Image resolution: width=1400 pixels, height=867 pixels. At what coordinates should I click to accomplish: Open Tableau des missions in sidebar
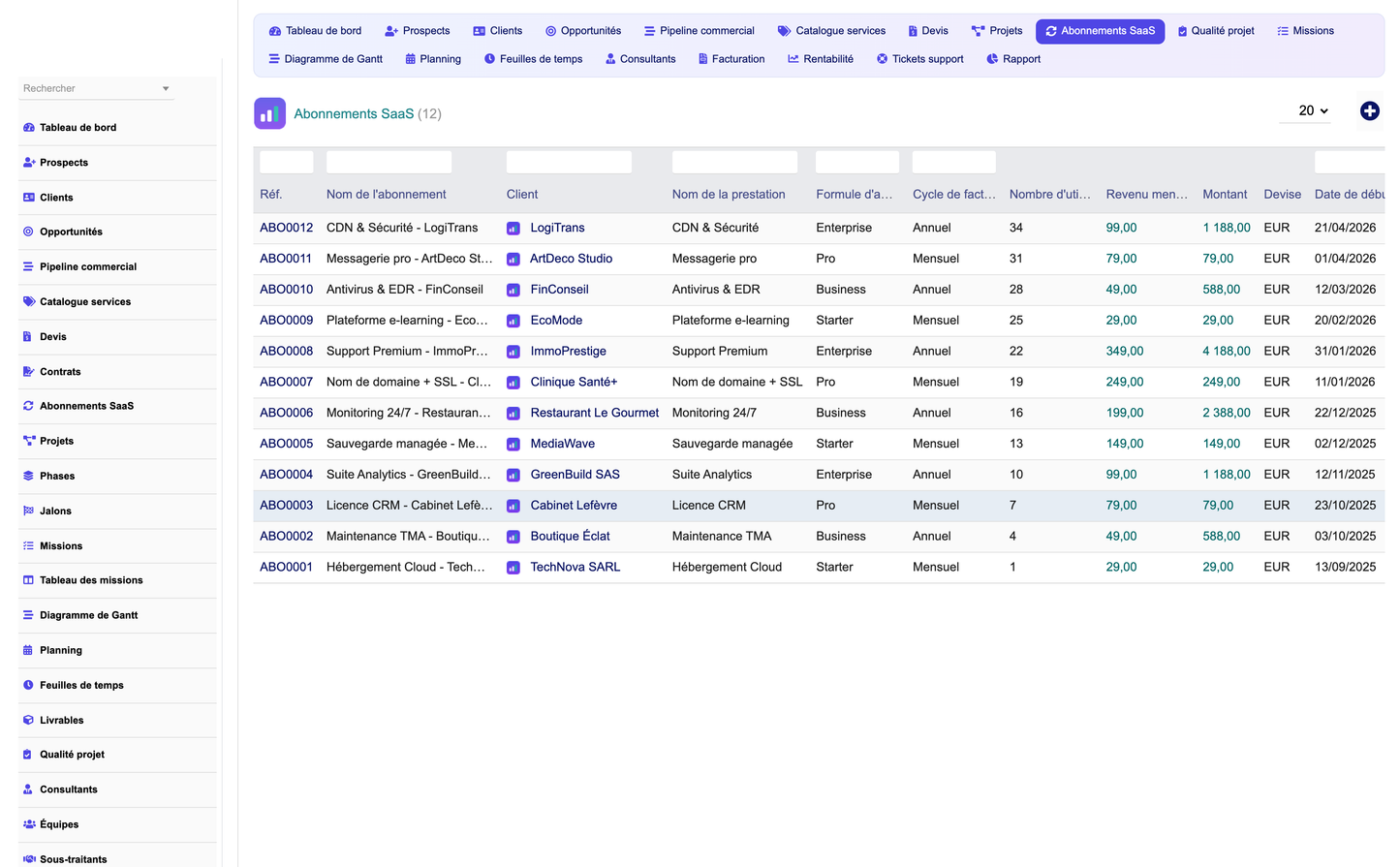pos(91,580)
